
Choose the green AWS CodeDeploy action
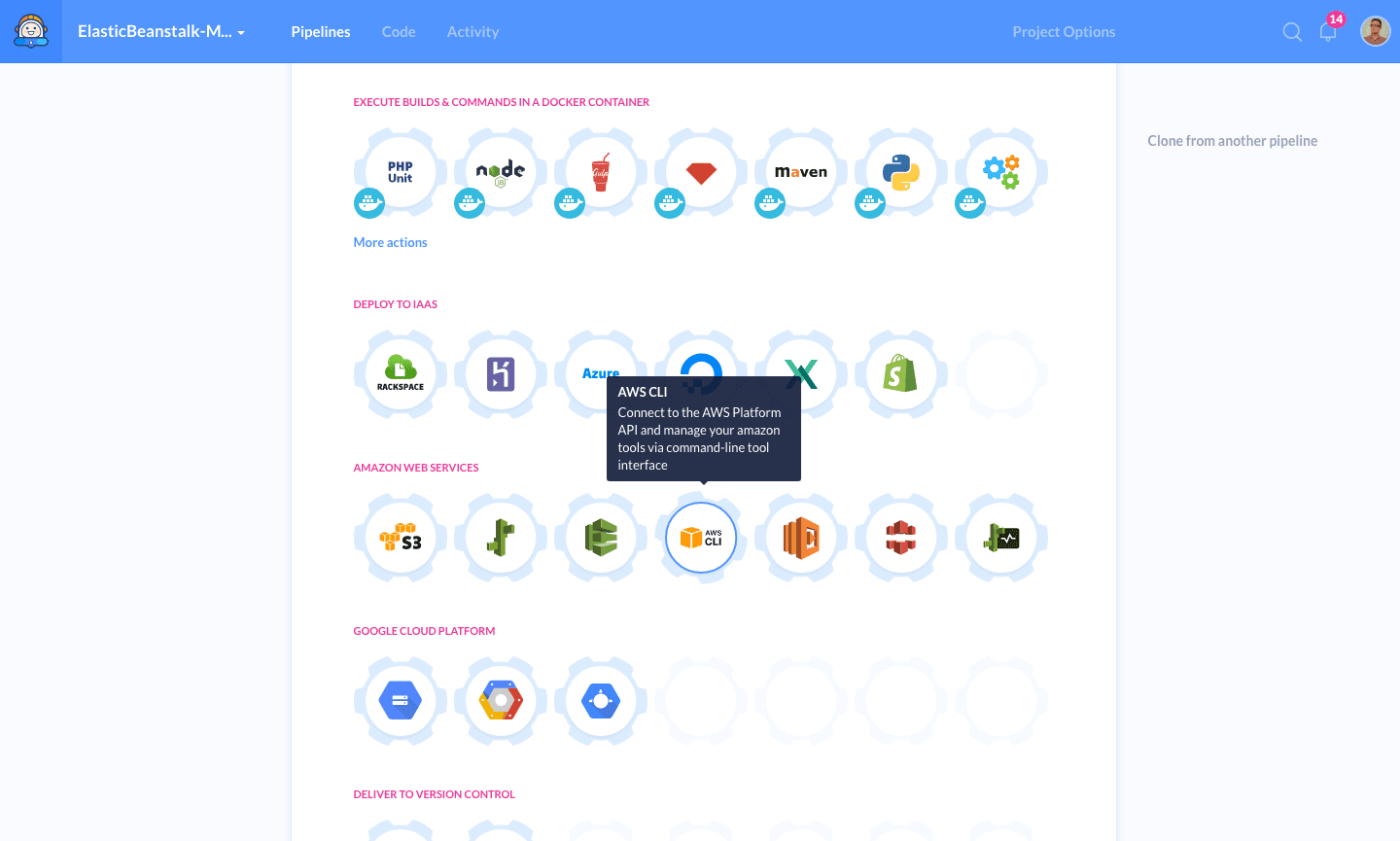[601, 538]
